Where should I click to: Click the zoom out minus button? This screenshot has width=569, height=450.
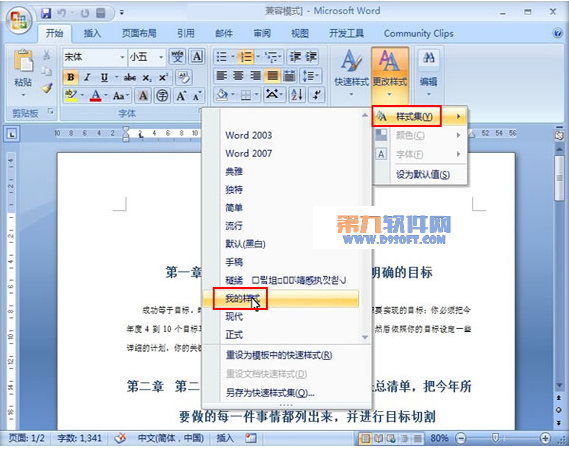point(461,438)
